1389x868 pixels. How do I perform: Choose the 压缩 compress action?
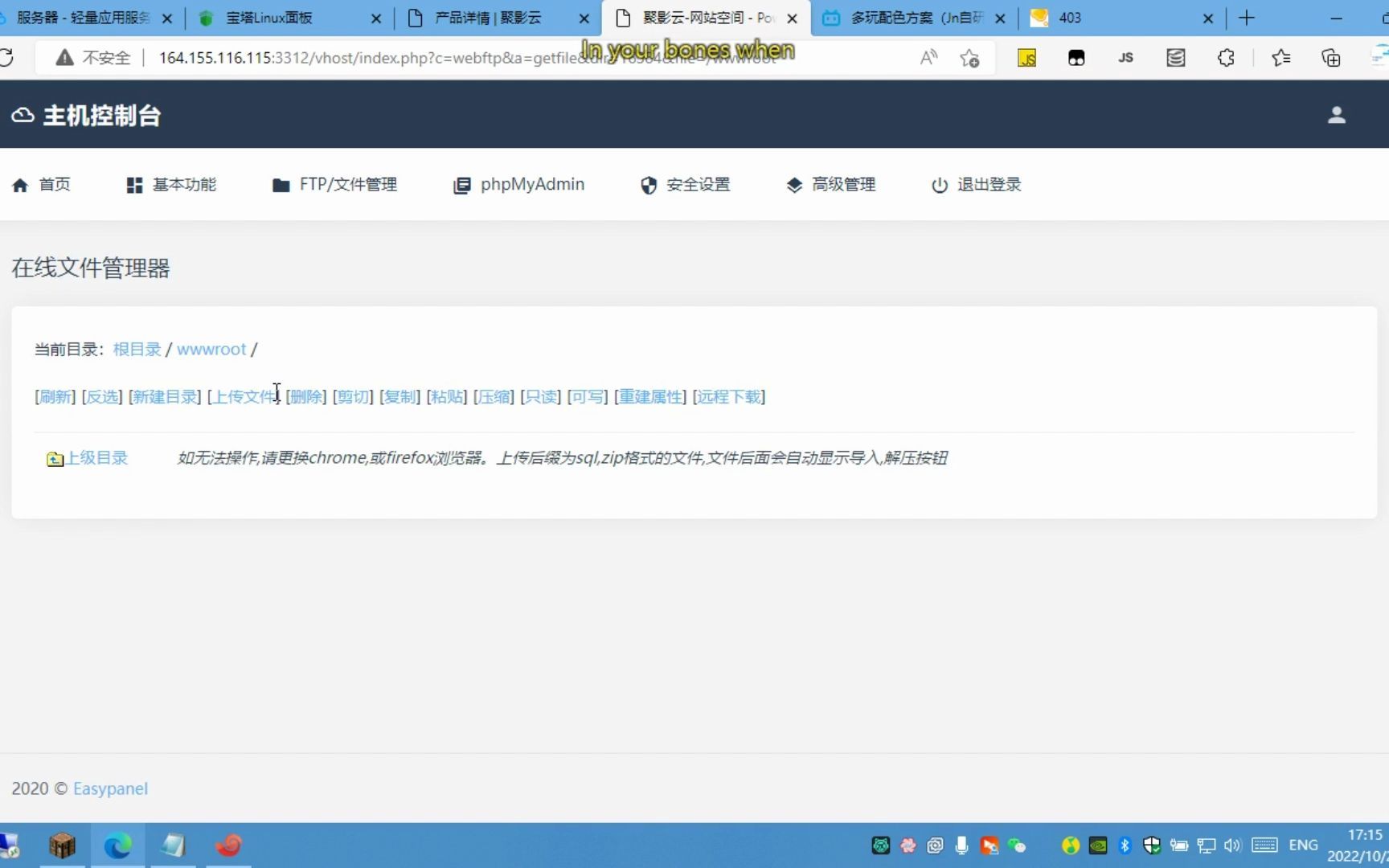click(x=494, y=396)
